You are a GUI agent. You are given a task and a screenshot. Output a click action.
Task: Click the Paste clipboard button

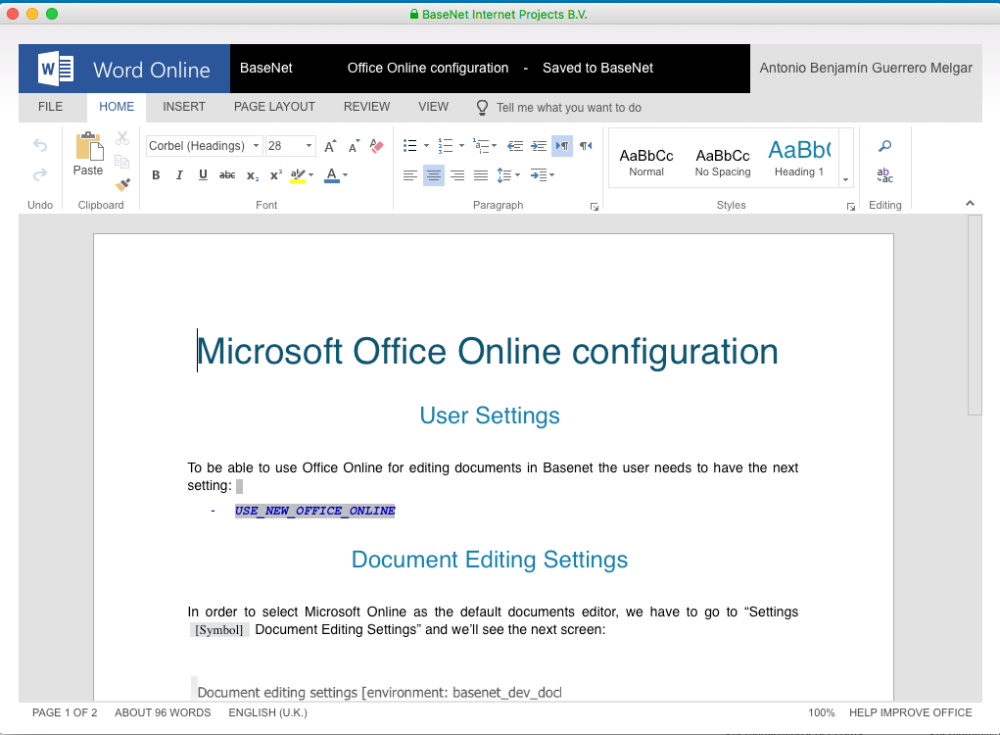[88, 154]
